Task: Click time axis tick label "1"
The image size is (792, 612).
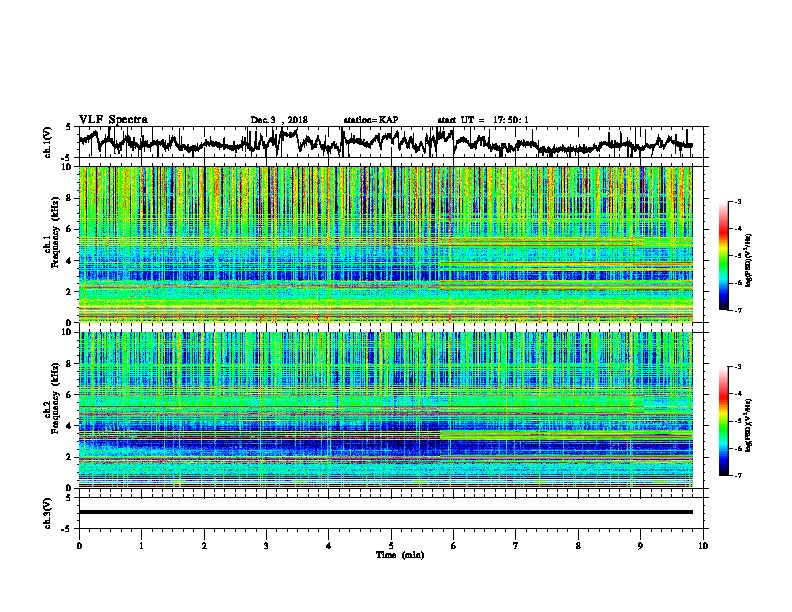Action: point(141,546)
